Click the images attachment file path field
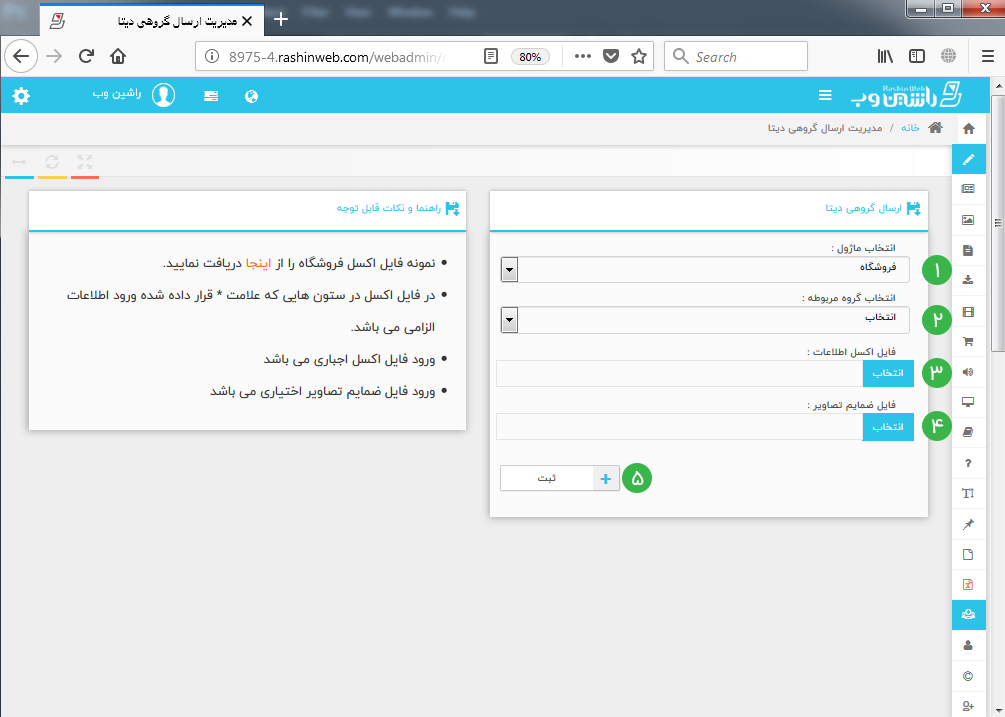The image size is (1005, 717). point(679,427)
